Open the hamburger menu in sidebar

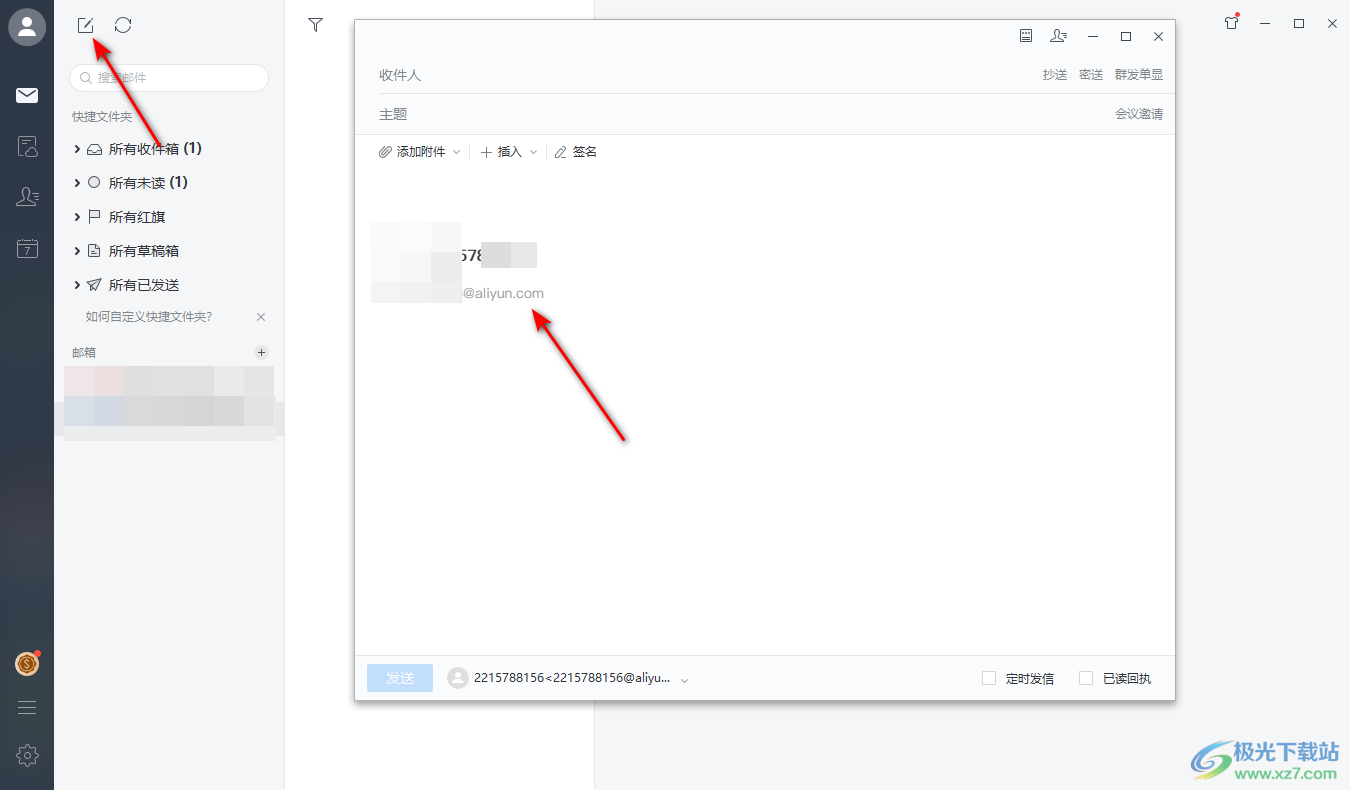tap(27, 708)
